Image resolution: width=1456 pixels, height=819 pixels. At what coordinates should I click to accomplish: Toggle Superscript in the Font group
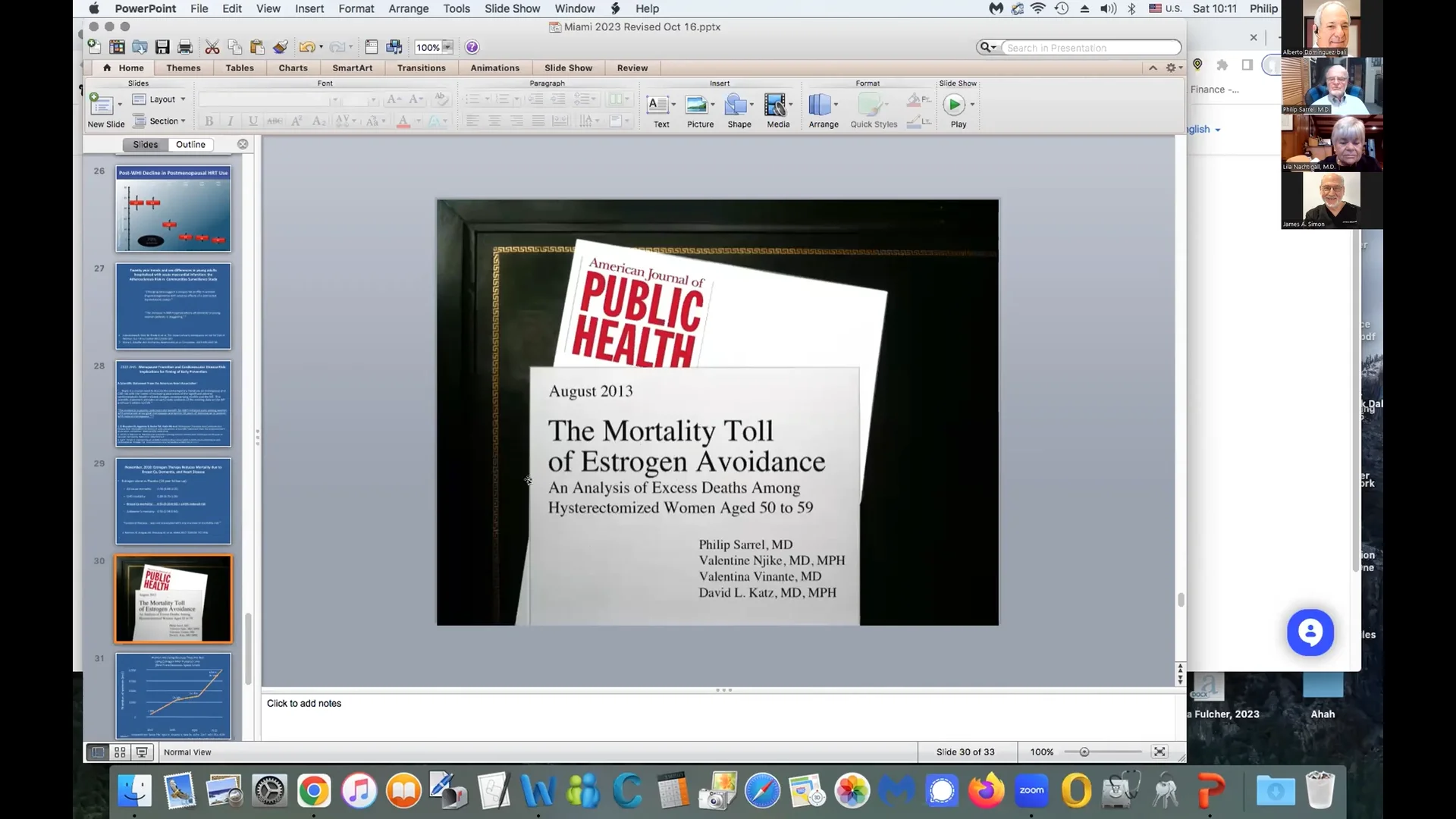coord(297,121)
